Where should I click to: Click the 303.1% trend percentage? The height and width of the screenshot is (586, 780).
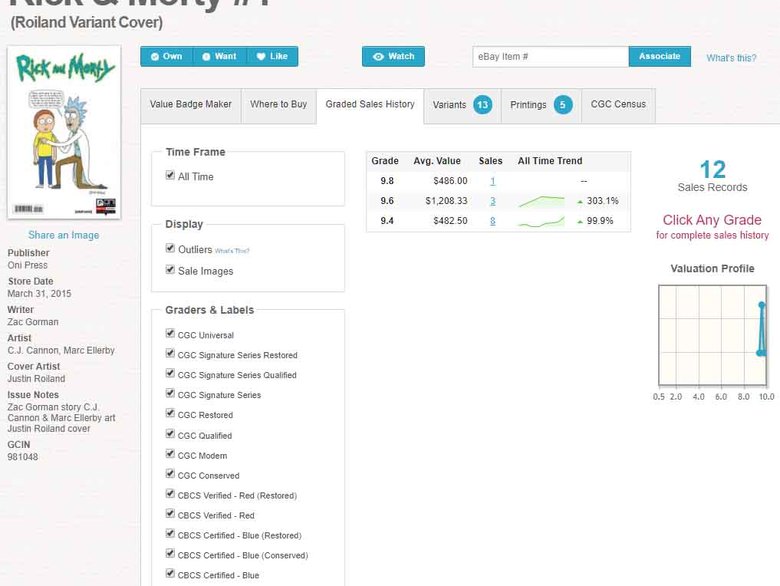pos(602,201)
